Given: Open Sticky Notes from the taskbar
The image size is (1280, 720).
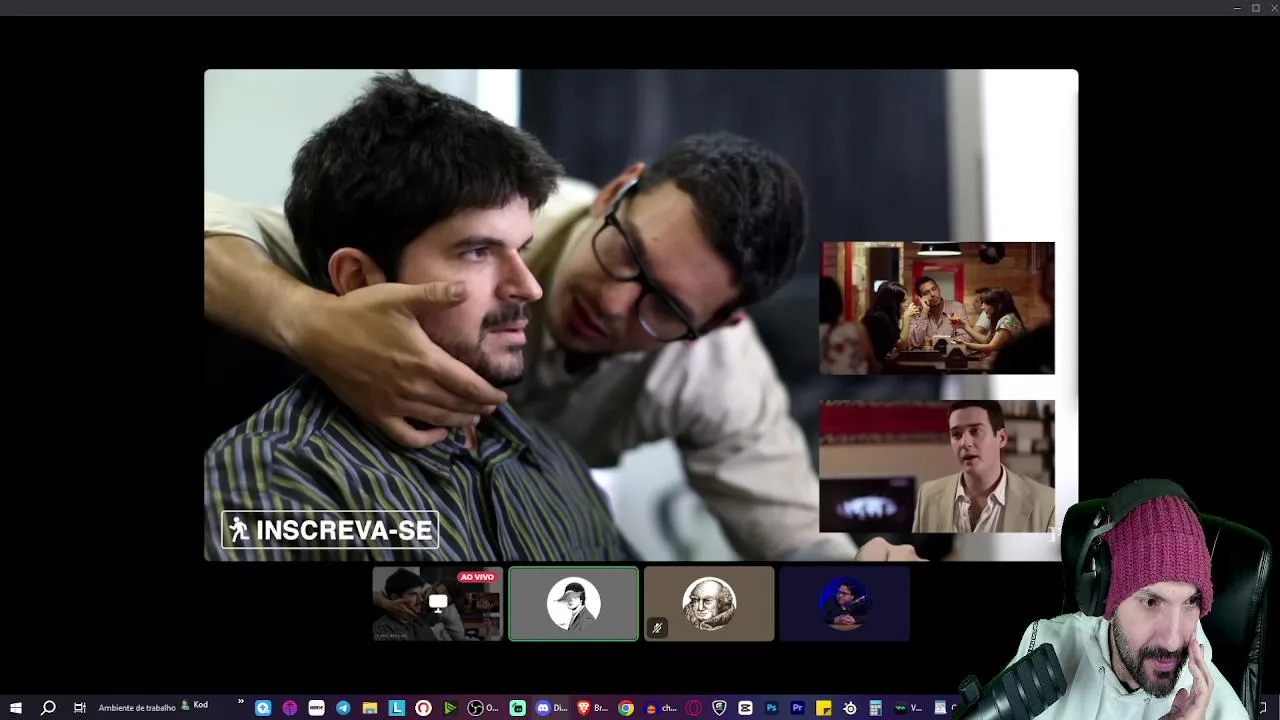Looking at the screenshot, I should point(824,708).
